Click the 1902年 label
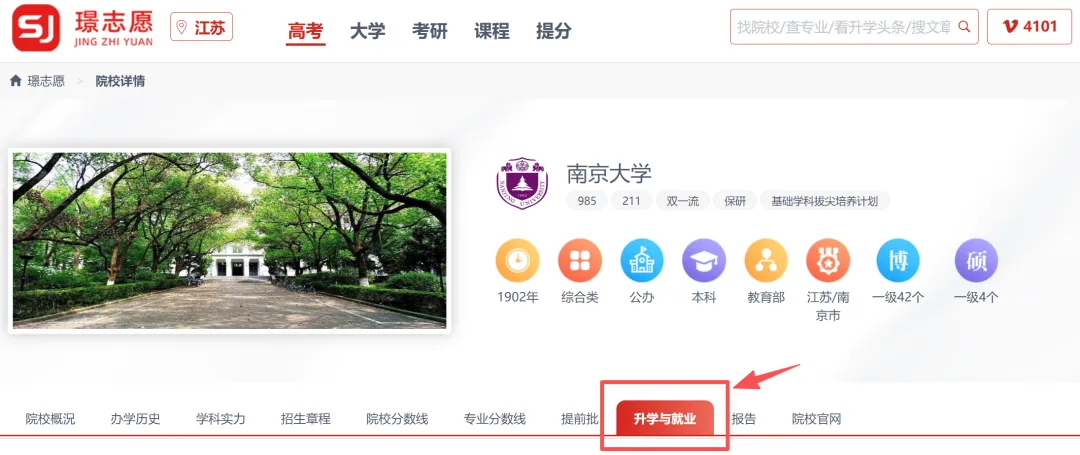This screenshot has height=455, width=1080. coord(517,298)
